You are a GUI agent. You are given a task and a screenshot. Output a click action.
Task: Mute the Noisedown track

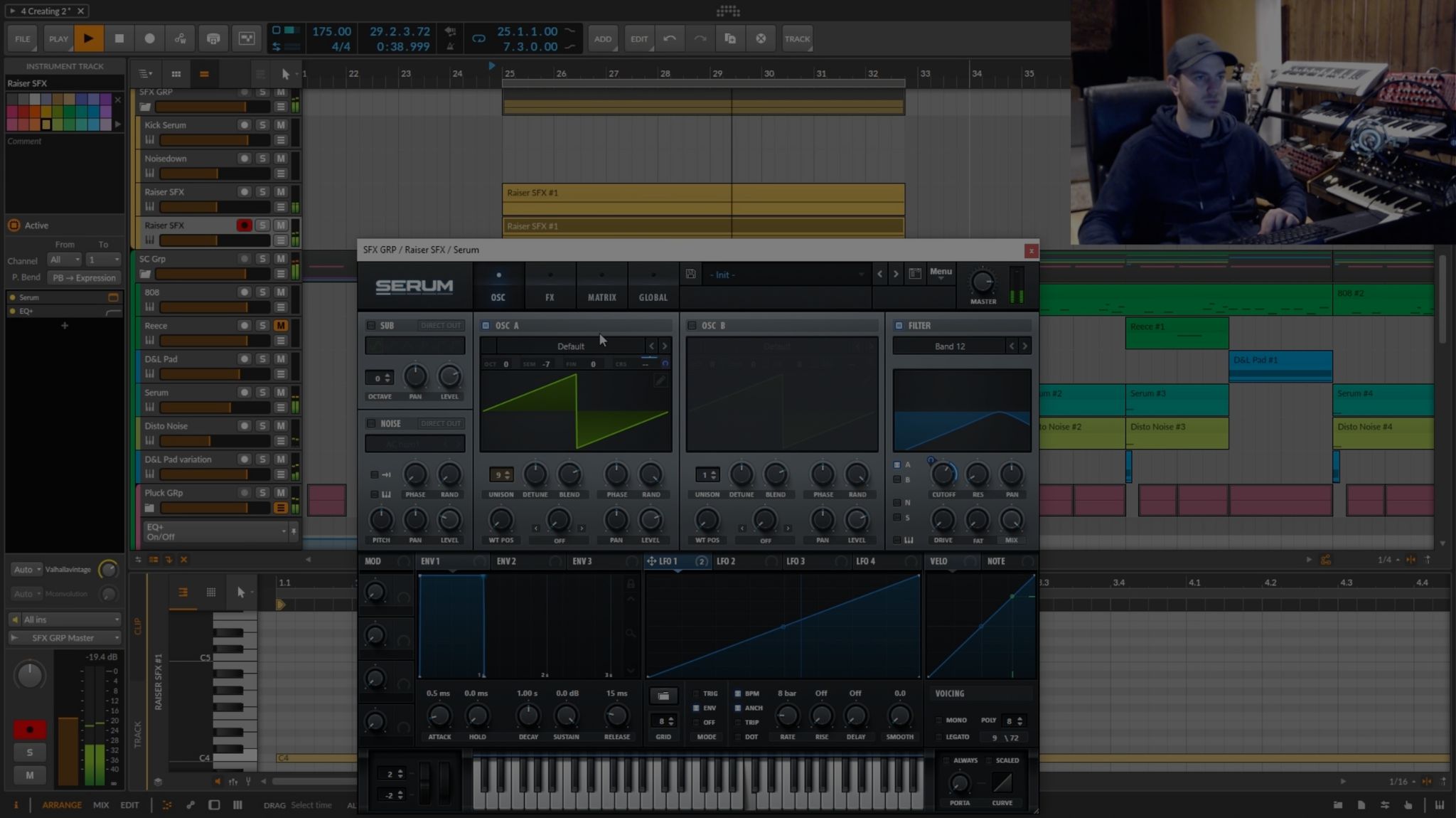coord(281,159)
